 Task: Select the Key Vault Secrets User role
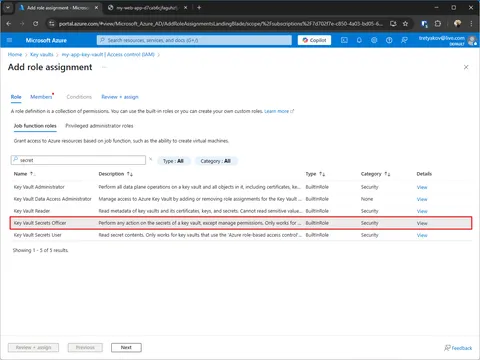(241, 235)
